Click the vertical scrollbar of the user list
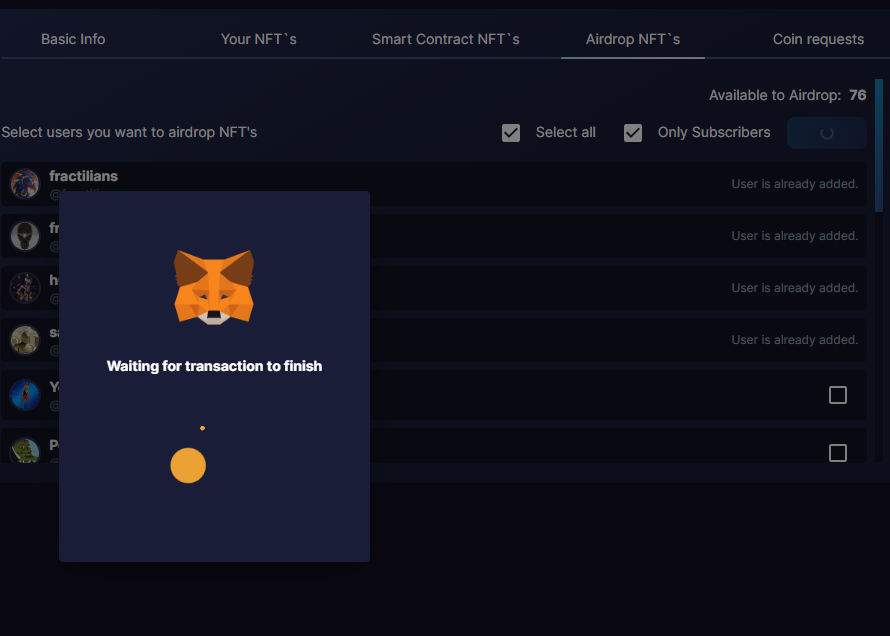The height and width of the screenshot is (636, 890). tap(879, 145)
